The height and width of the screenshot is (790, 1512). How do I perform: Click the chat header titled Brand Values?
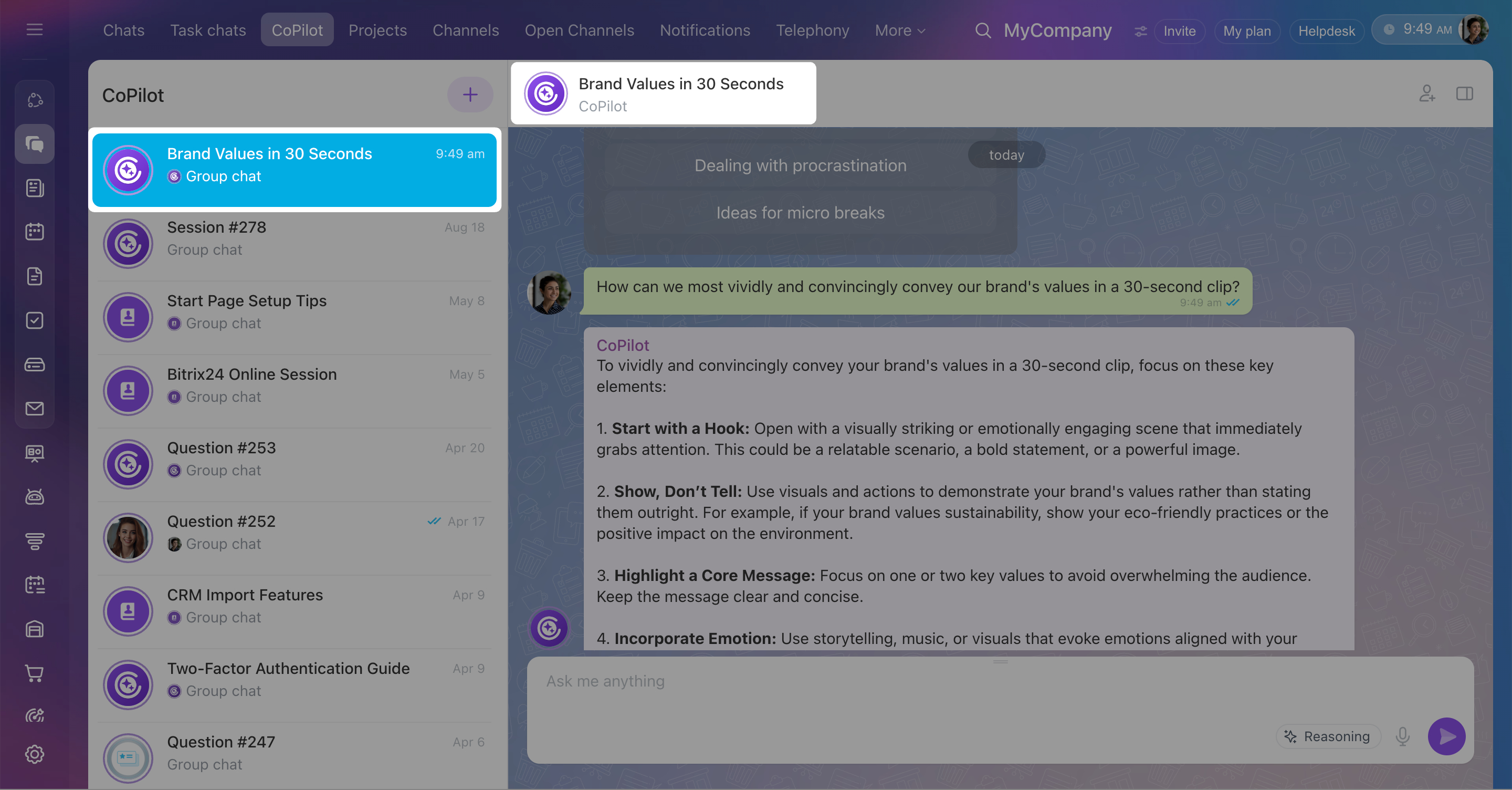[x=663, y=93]
